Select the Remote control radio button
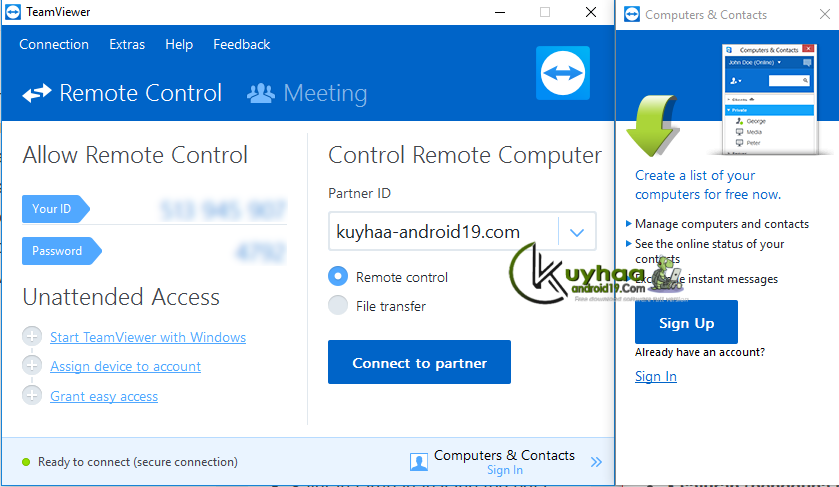This screenshot has width=839, height=487. 338,277
